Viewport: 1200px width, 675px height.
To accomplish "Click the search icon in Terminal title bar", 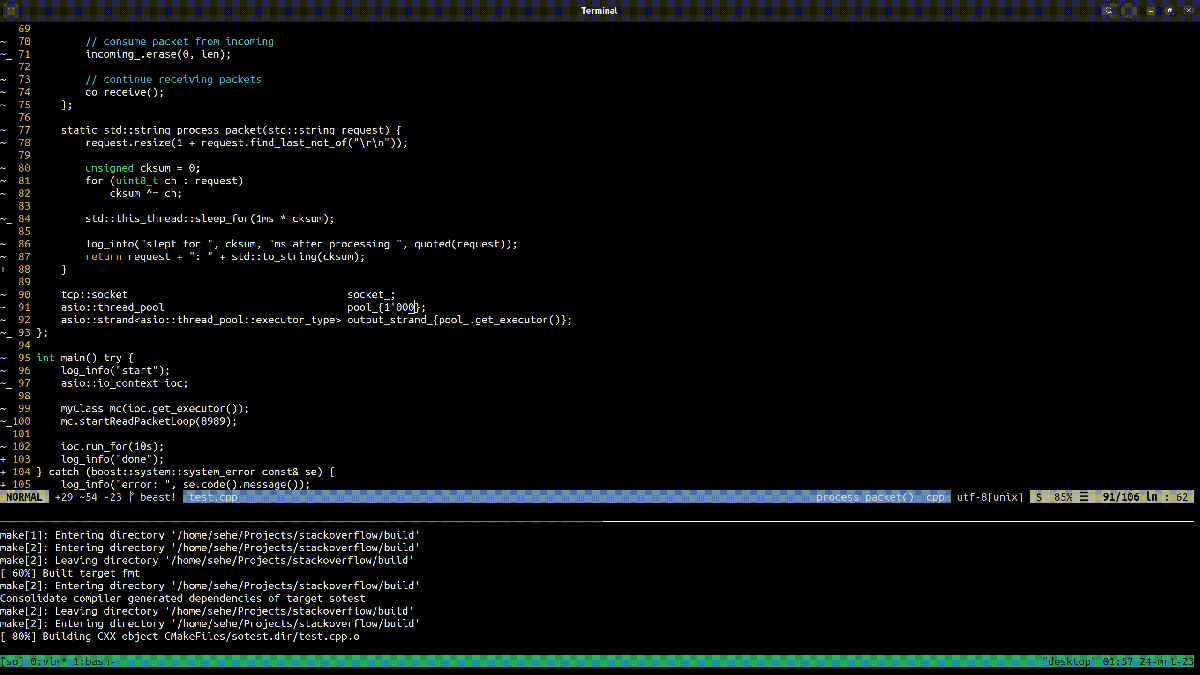I will pyautogui.click(x=1109, y=10).
